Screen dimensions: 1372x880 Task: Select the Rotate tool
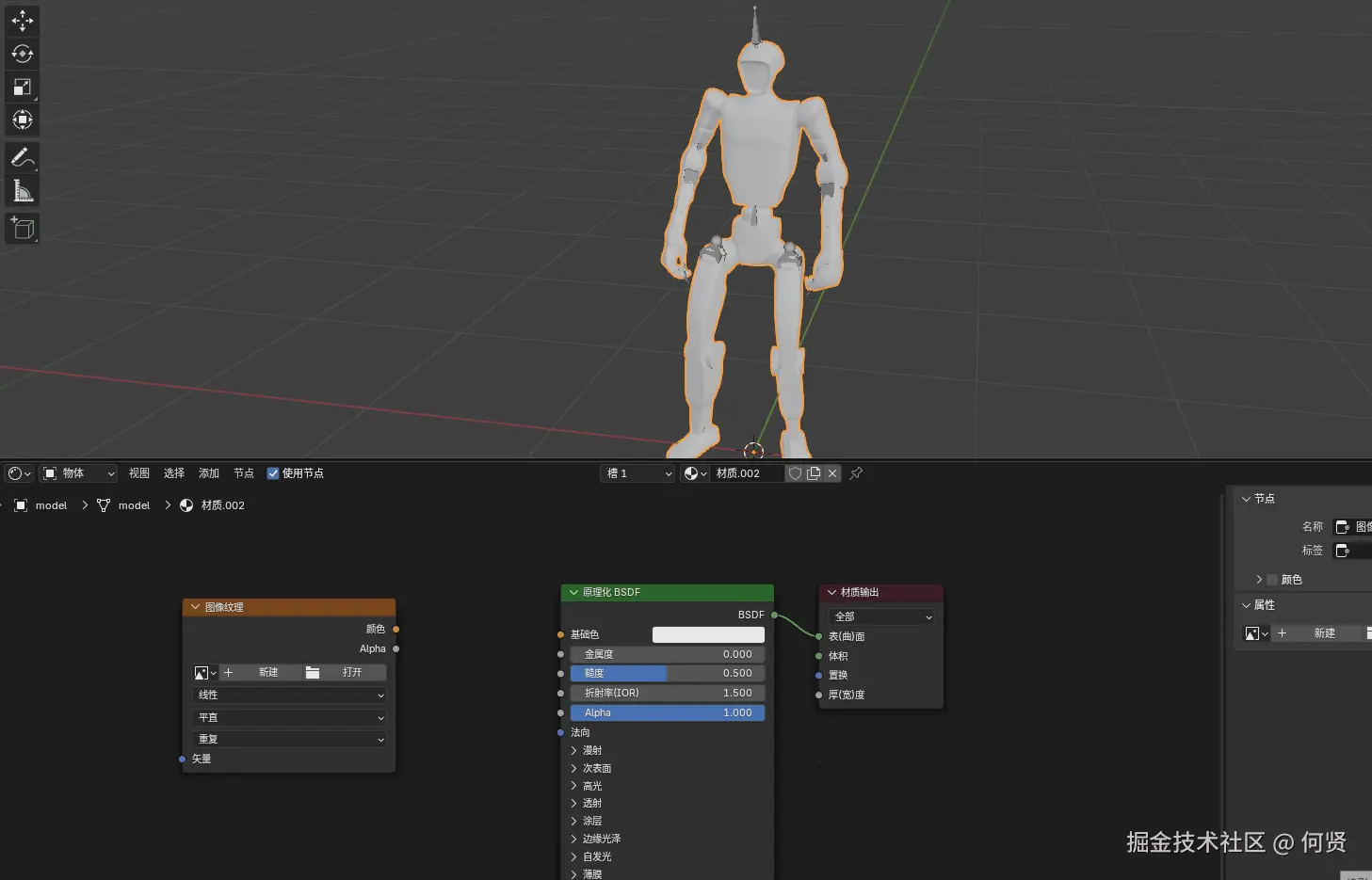[x=22, y=54]
